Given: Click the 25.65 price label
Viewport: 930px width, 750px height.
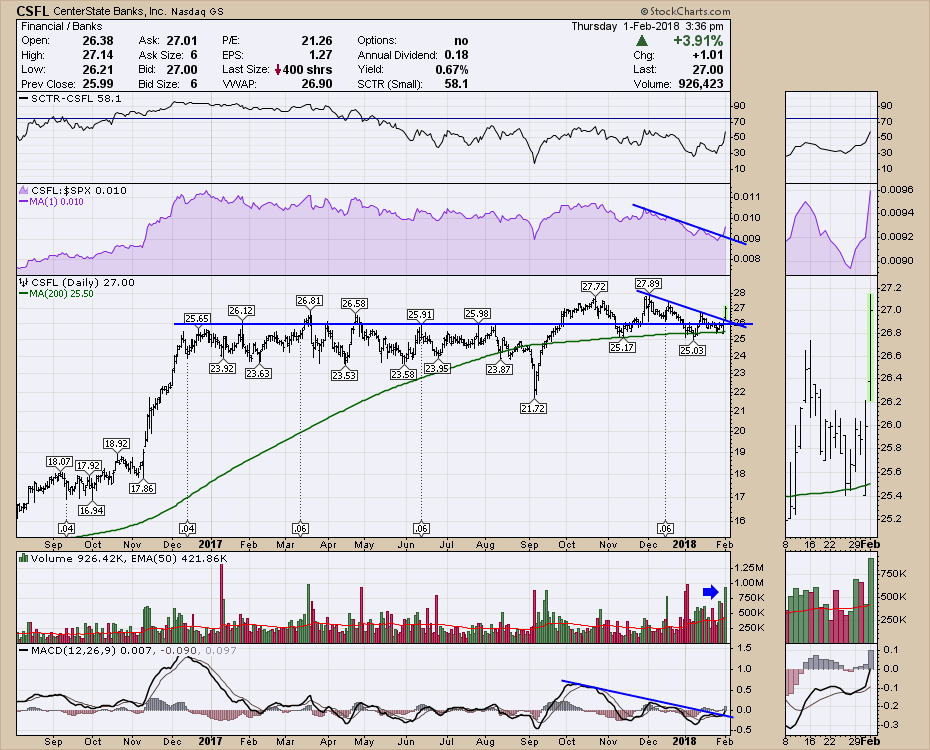Looking at the screenshot, I should (x=196, y=318).
